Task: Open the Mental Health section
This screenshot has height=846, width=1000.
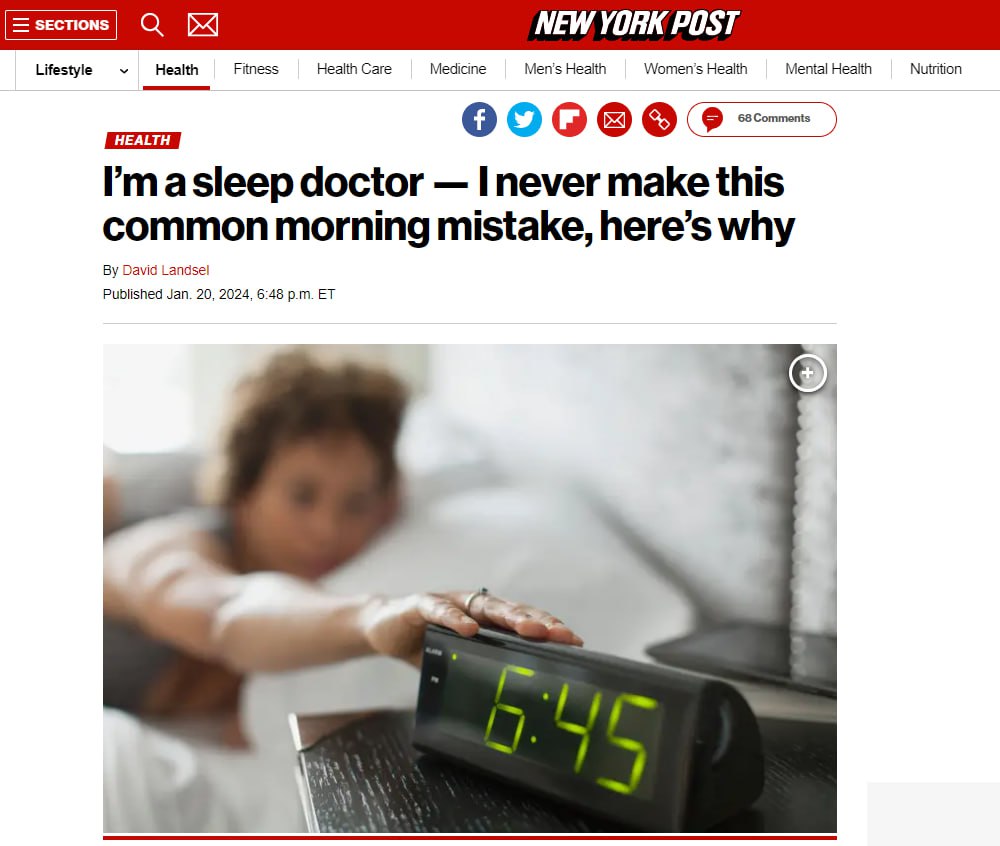Action: pos(828,69)
